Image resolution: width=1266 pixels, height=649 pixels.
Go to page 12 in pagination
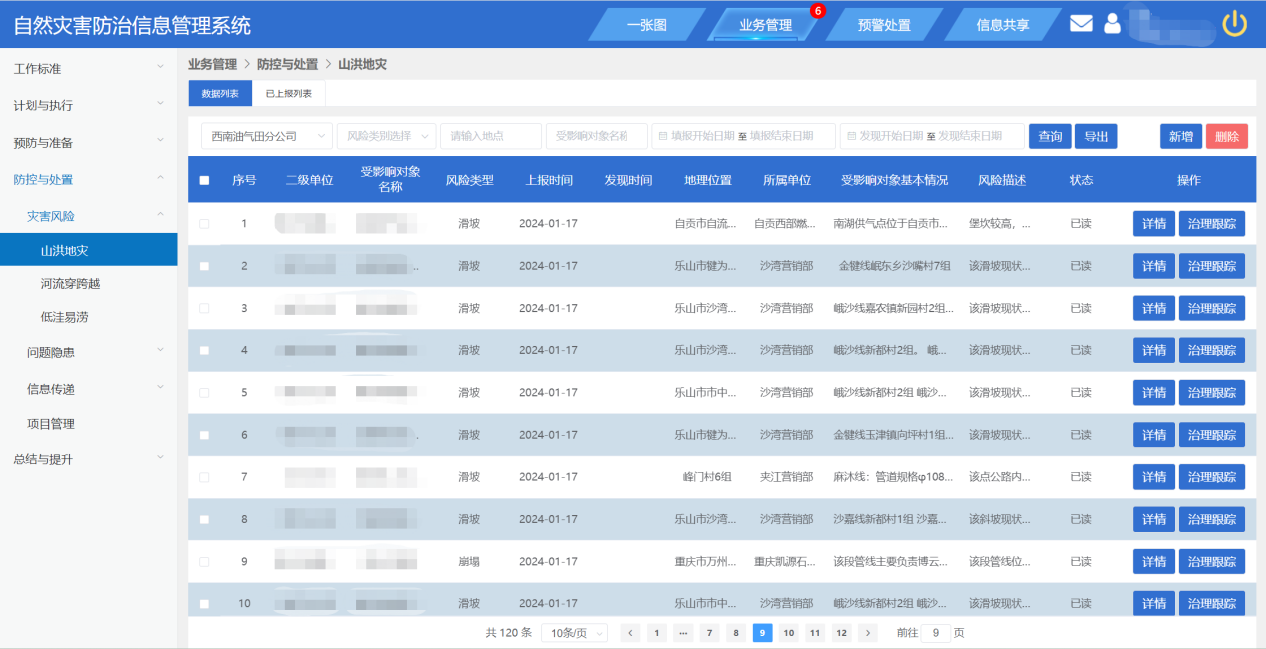coord(842,633)
